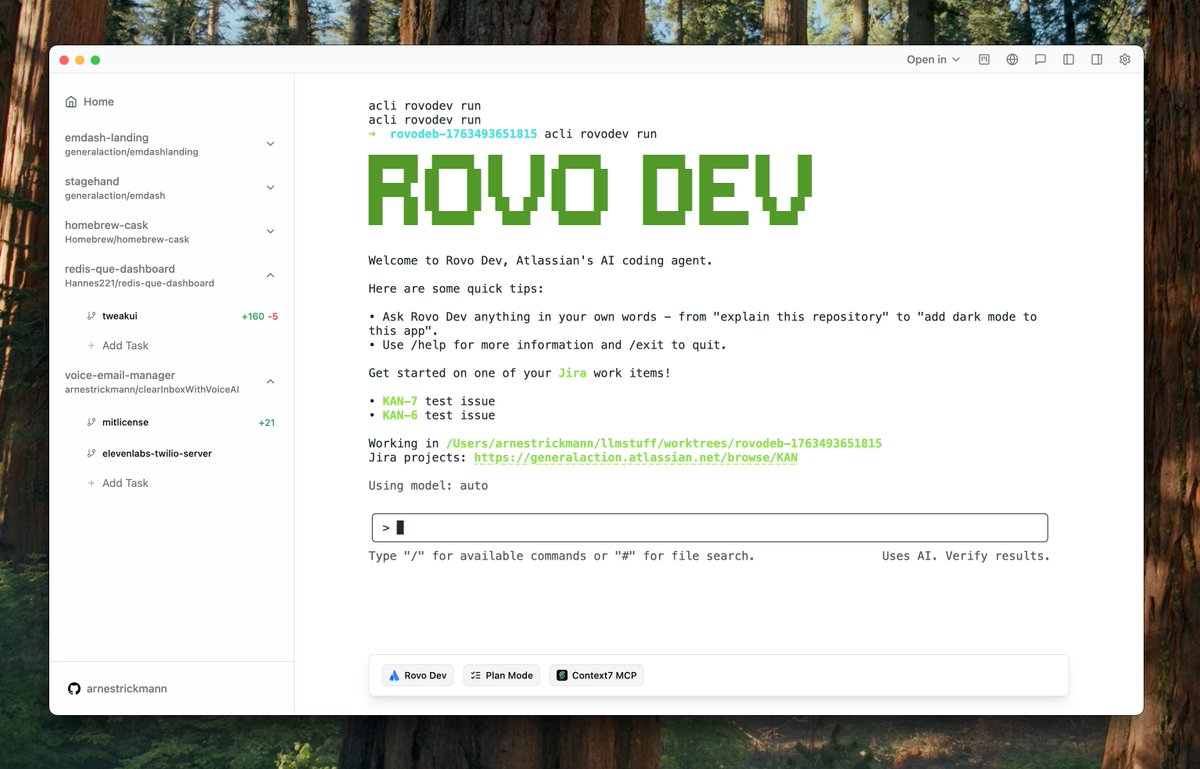The width and height of the screenshot is (1200, 769).
Task: Click the Context7 MCP chip
Action: (x=597, y=676)
